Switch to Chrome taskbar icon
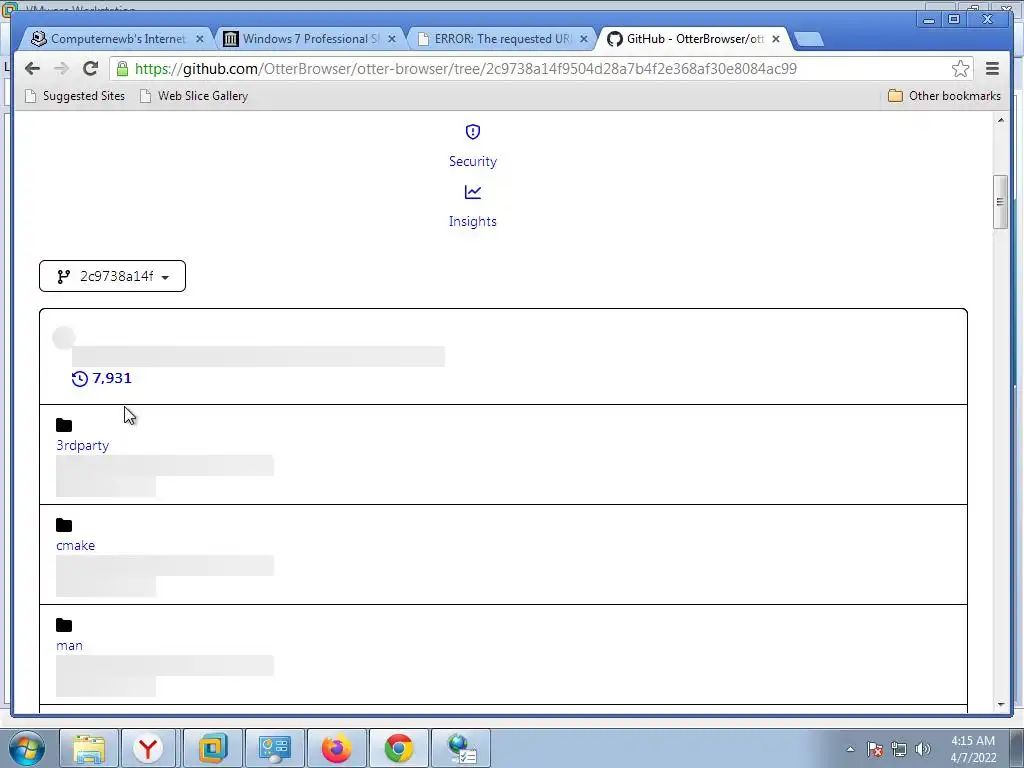 pos(399,748)
